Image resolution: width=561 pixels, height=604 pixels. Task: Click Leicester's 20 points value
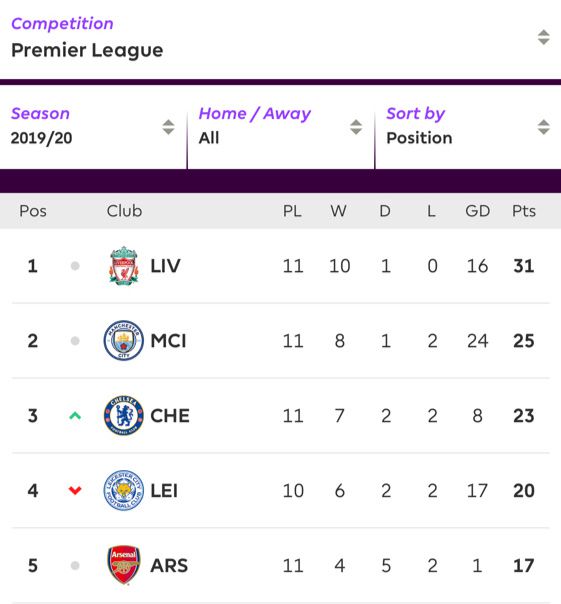(x=524, y=490)
